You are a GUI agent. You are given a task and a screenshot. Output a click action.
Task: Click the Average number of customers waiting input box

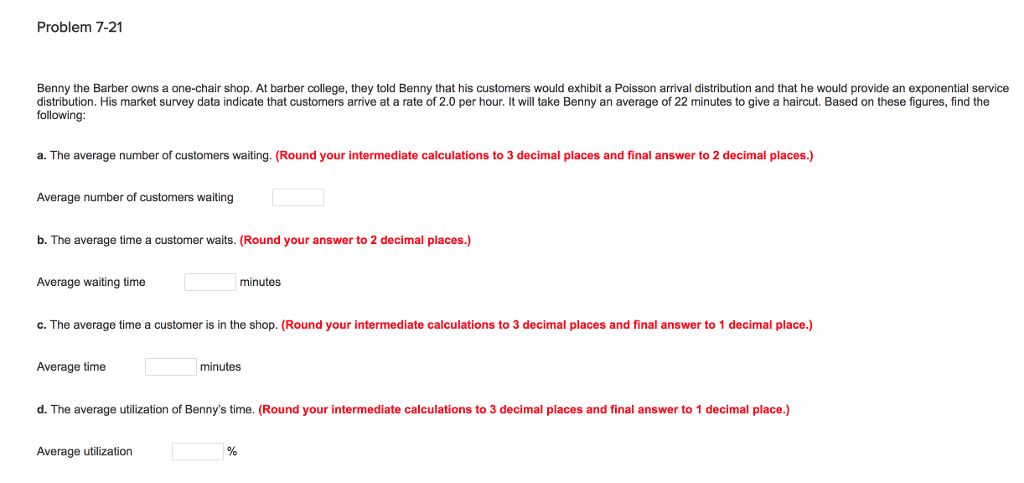(x=298, y=197)
